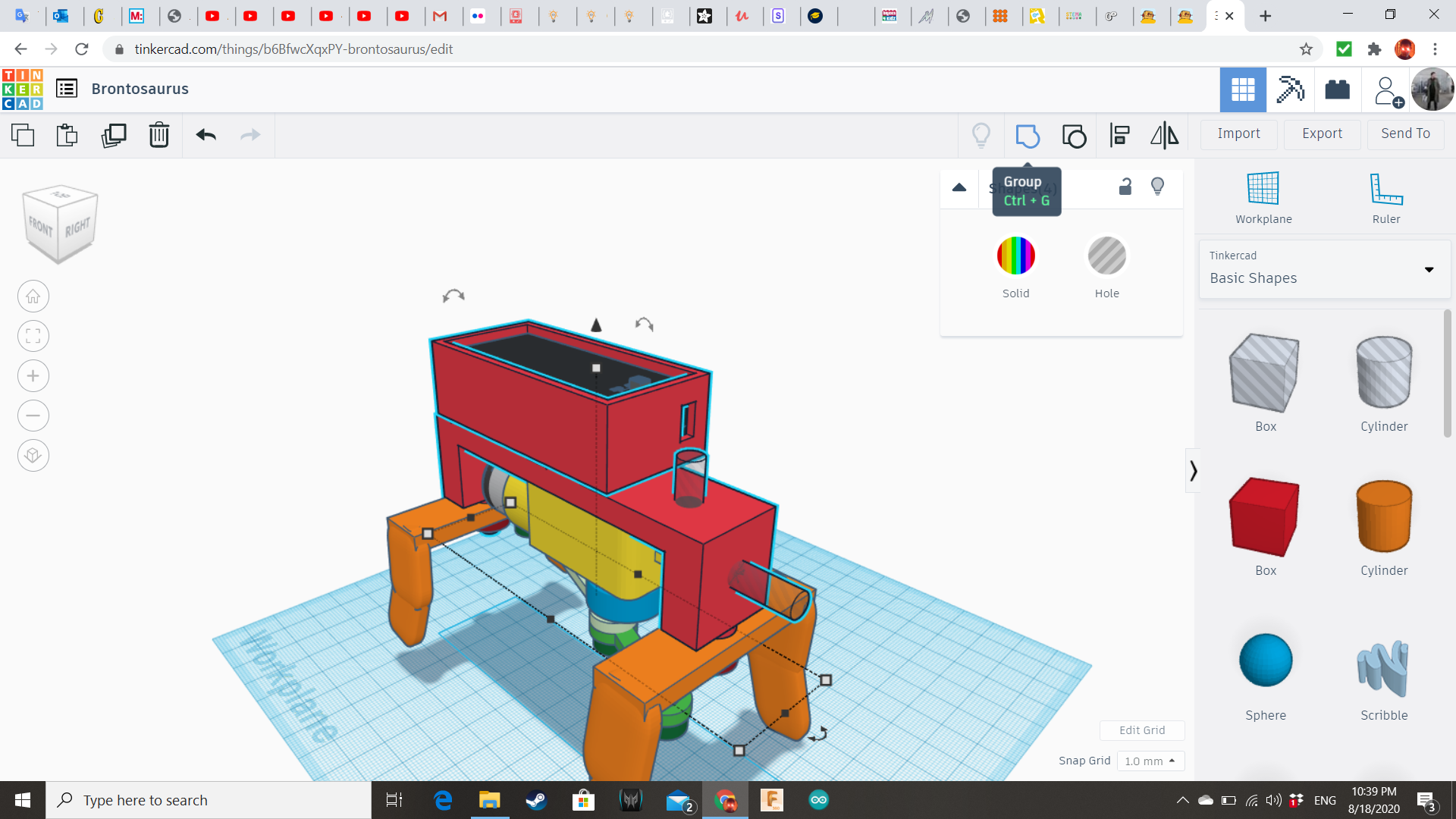The width and height of the screenshot is (1456, 819).
Task: Switch to Blocks view icon
Action: 1289,89
